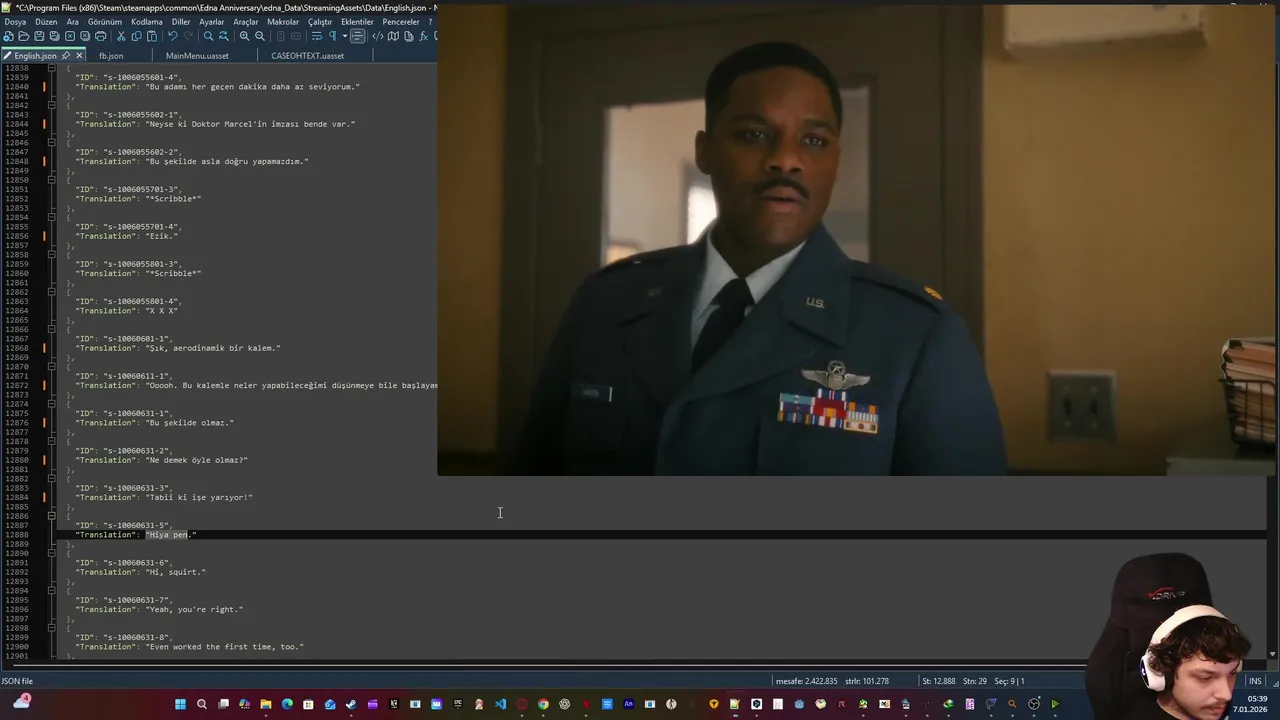Viewport: 1280px width, 720px height.
Task: Toggle word wrap in the toolbar
Action: (x=316, y=36)
